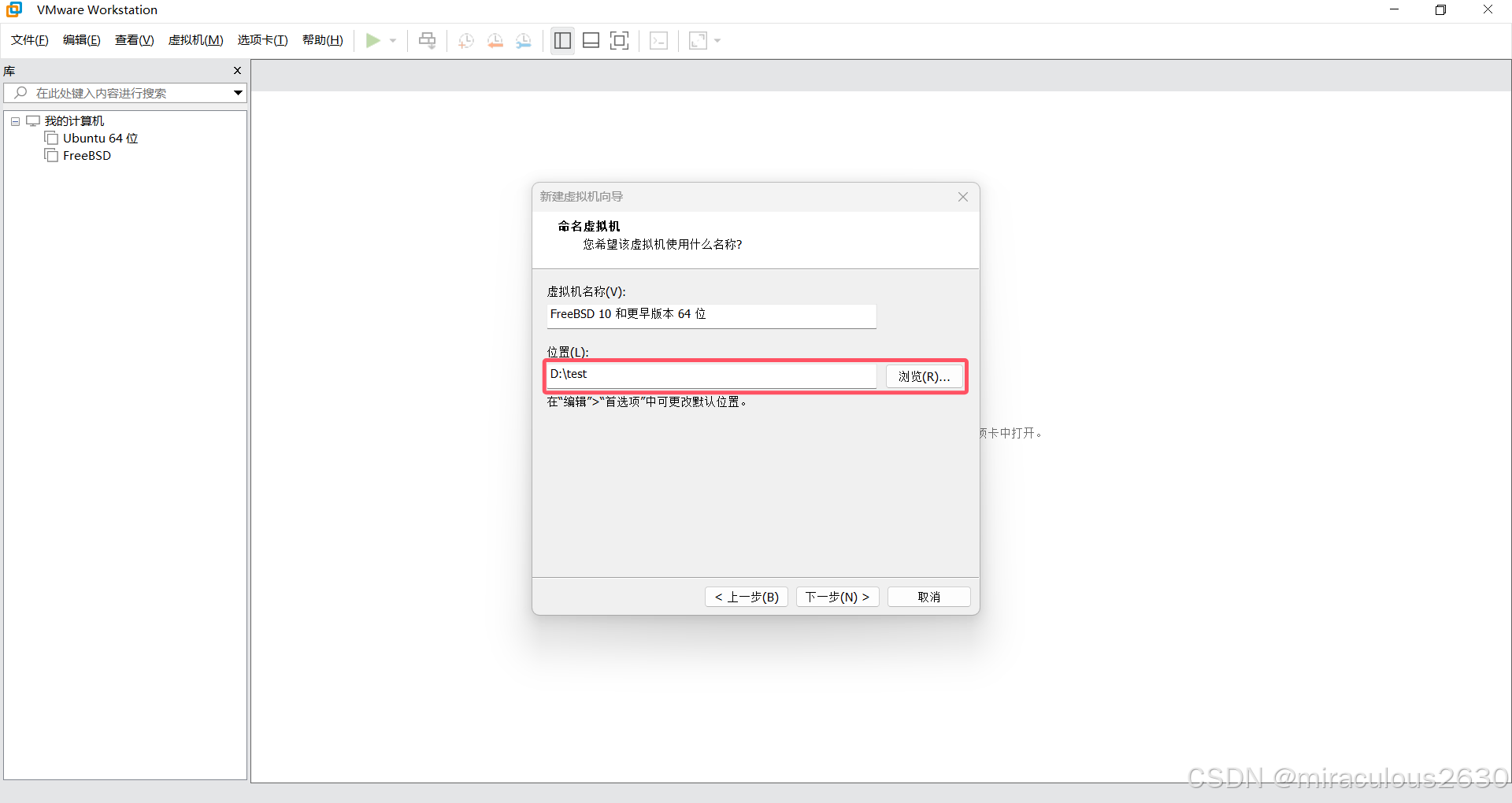
Task: Click the FreeBSD VM icon
Action: tap(51, 156)
